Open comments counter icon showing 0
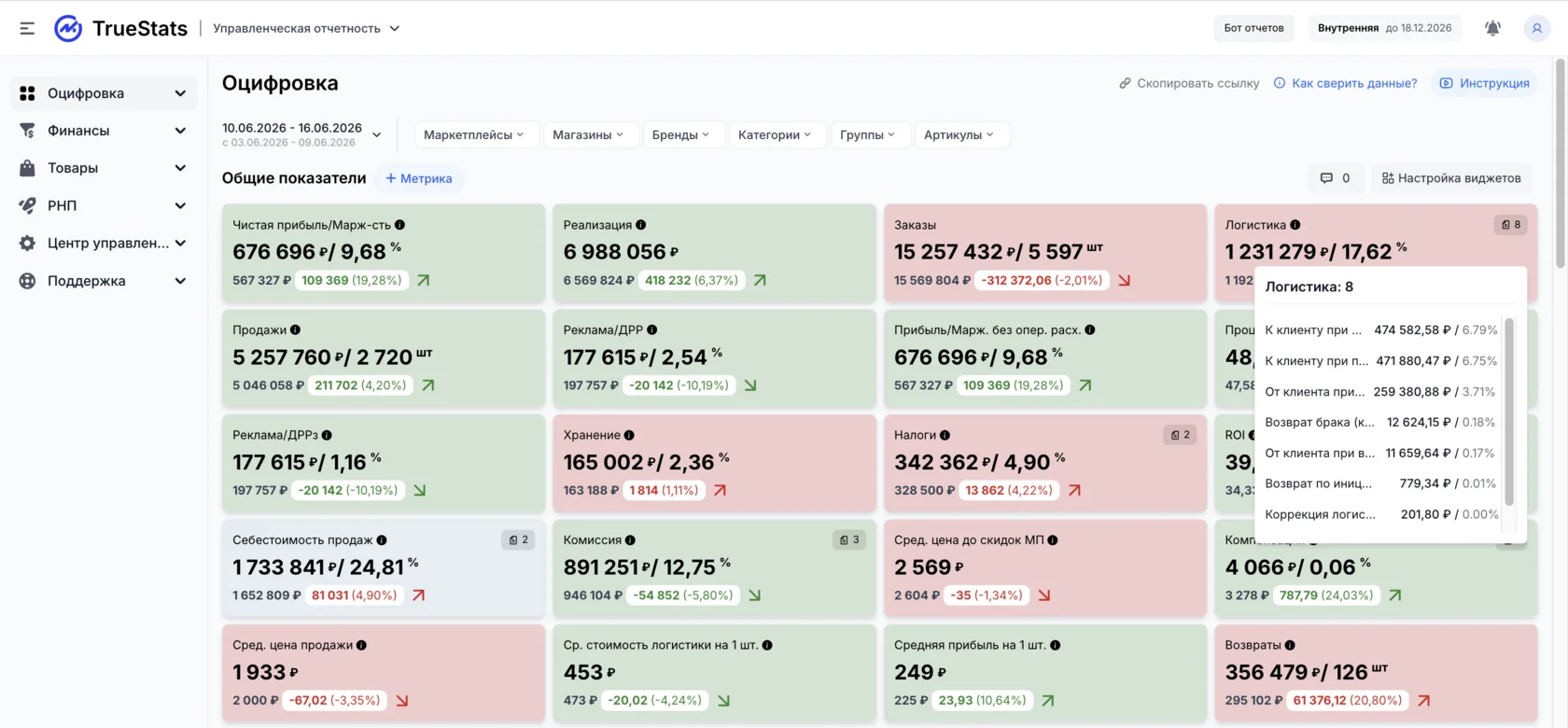 coord(1335,178)
